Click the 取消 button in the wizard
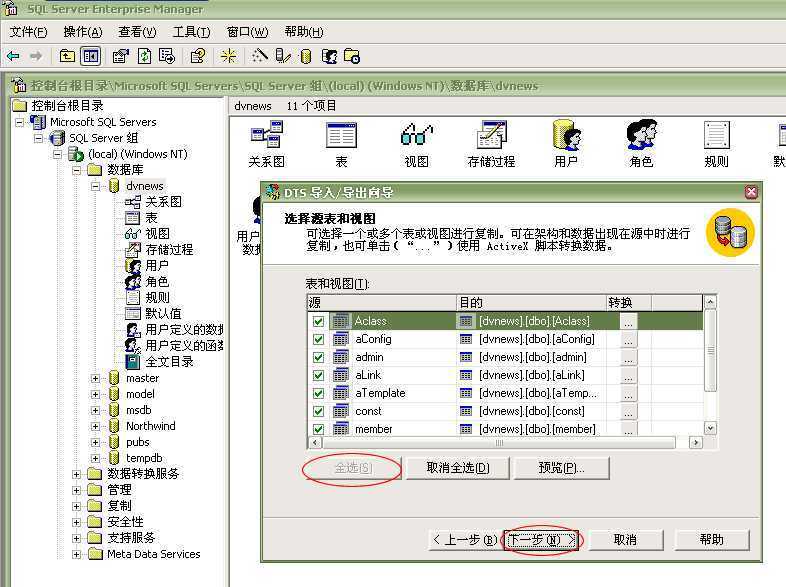 (625, 540)
